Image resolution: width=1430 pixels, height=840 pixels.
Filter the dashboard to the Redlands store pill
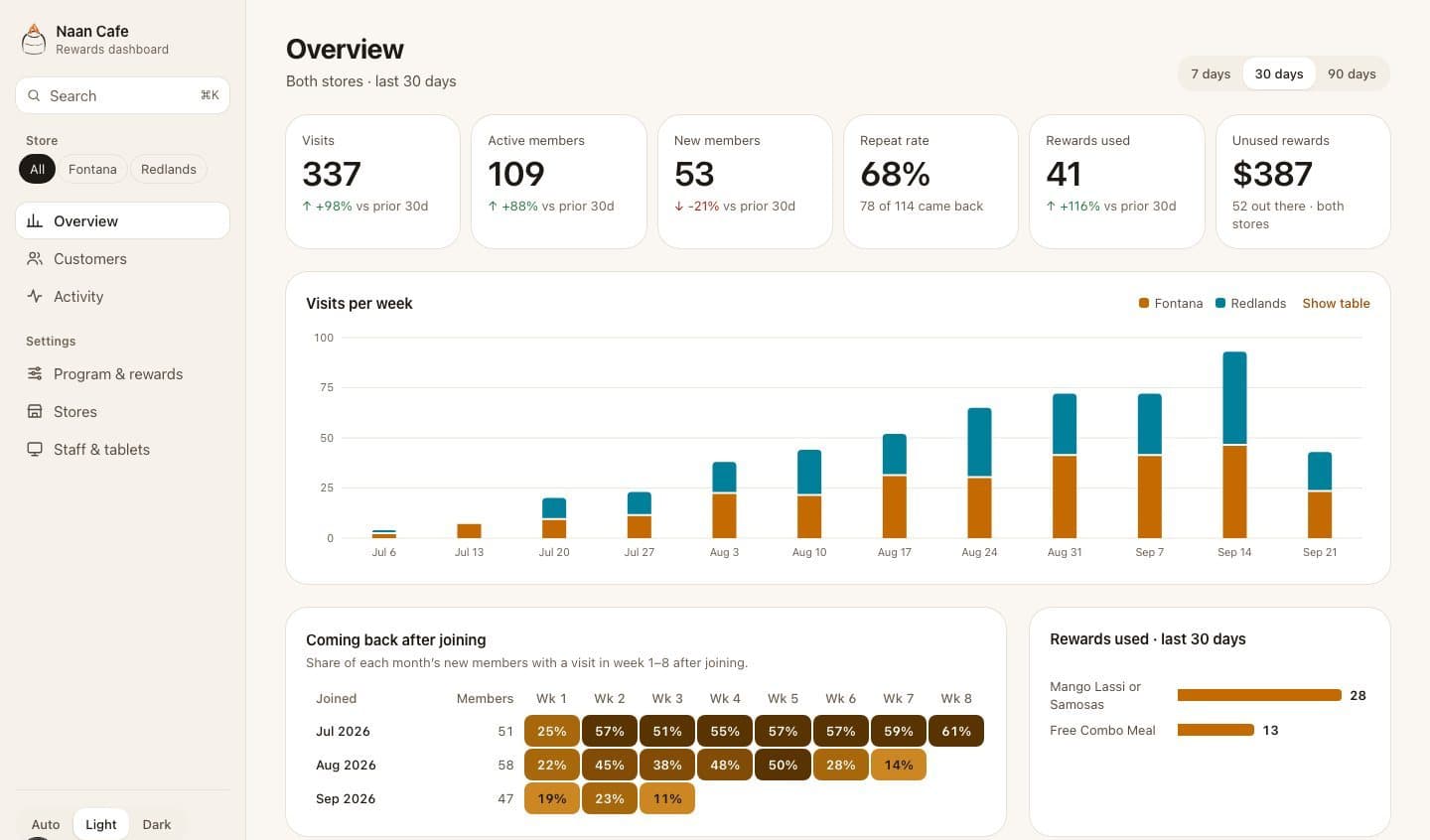(169, 169)
